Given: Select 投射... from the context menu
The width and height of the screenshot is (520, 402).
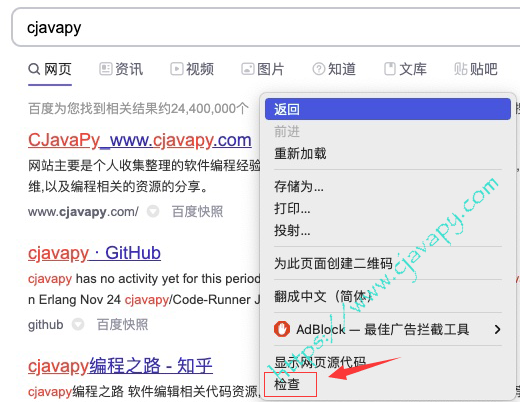Looking at the screenshot, I should tap(388, 230).
